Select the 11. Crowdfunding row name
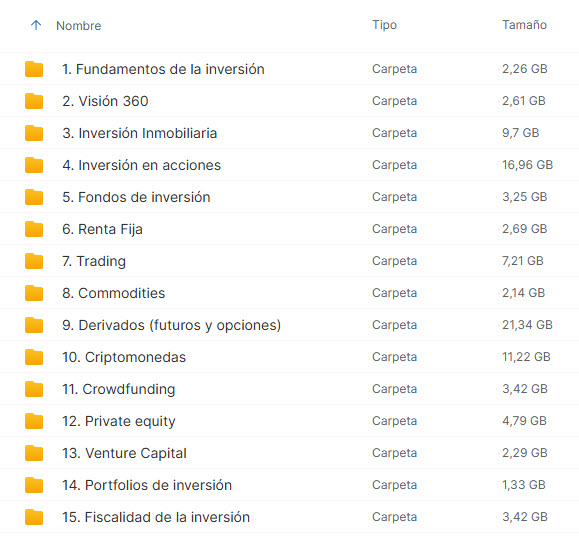The width and height of the screenshot is (579, 556). 119,389
